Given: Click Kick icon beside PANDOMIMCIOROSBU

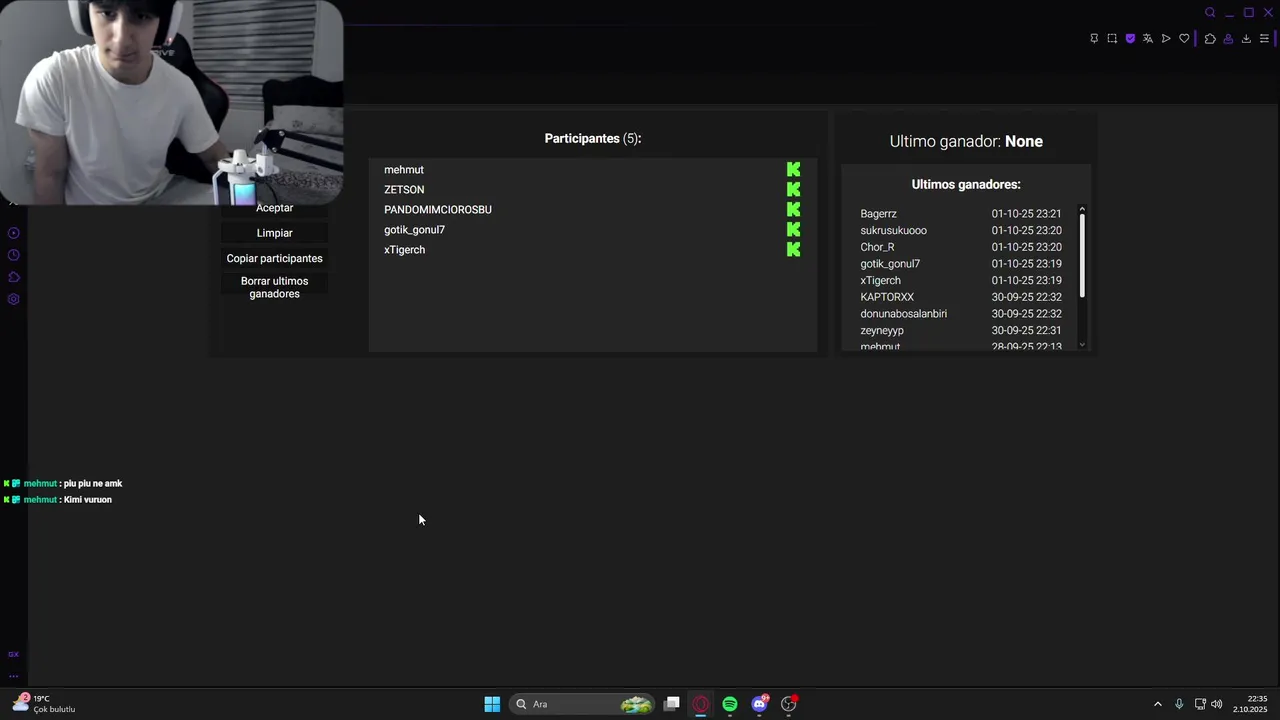Looking at the screenshot, I should pyautogui.click(x=793, y=209).
